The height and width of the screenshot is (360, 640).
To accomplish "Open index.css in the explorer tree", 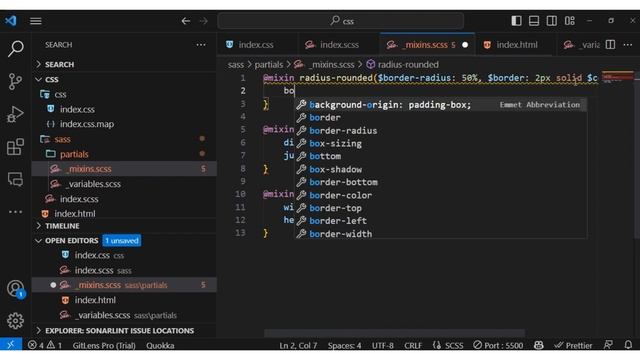I will [124, 109].
